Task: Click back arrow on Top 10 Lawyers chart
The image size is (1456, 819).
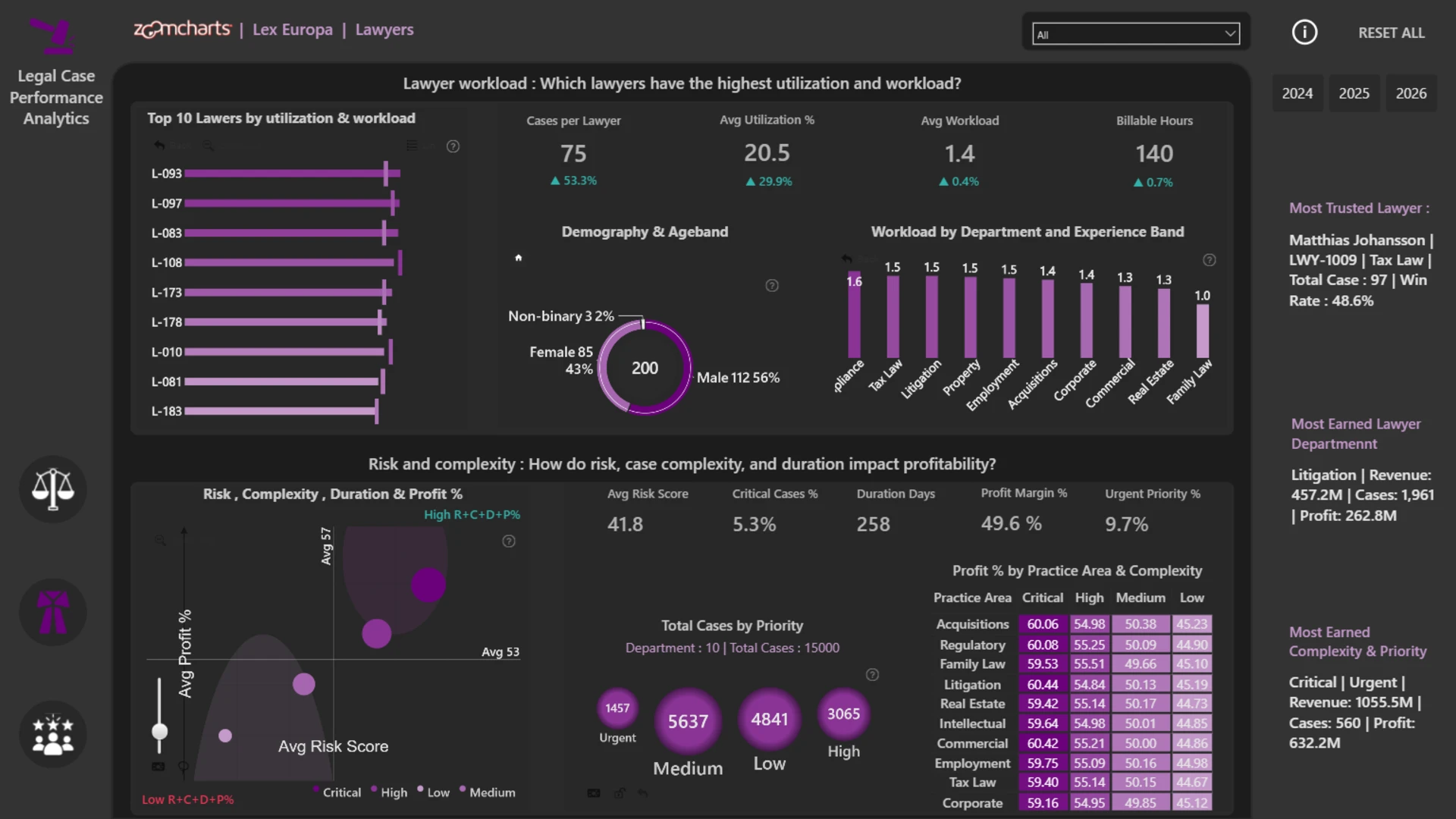Action: [159, 145]
